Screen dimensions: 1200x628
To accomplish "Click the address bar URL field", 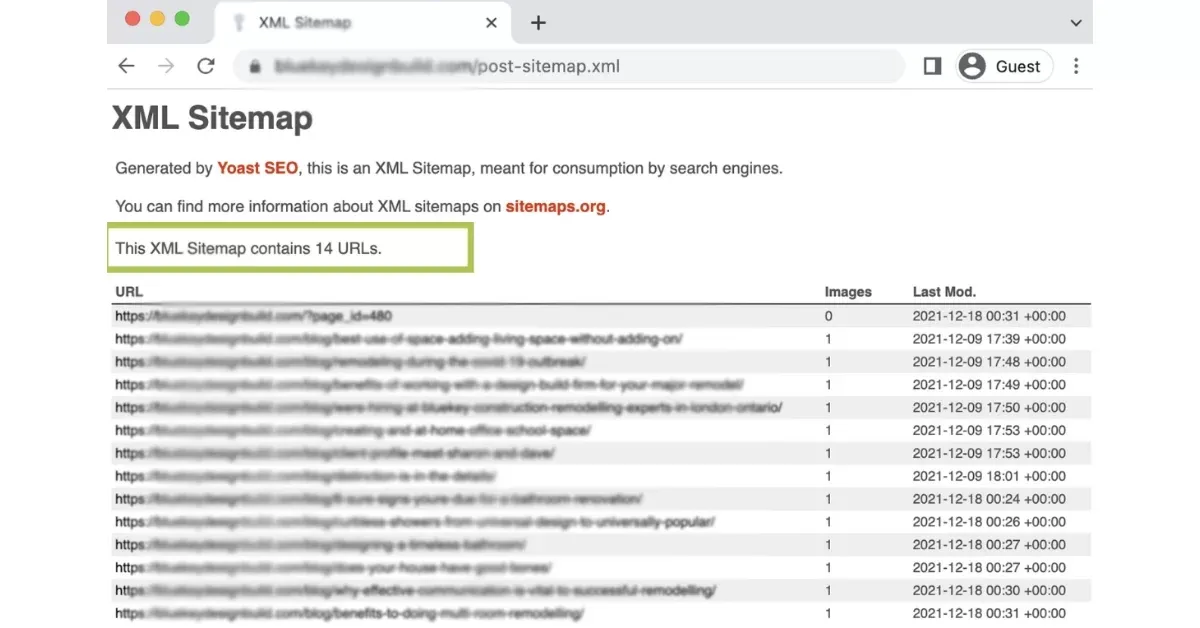I will pyautogui.click(x=570, y=67).
